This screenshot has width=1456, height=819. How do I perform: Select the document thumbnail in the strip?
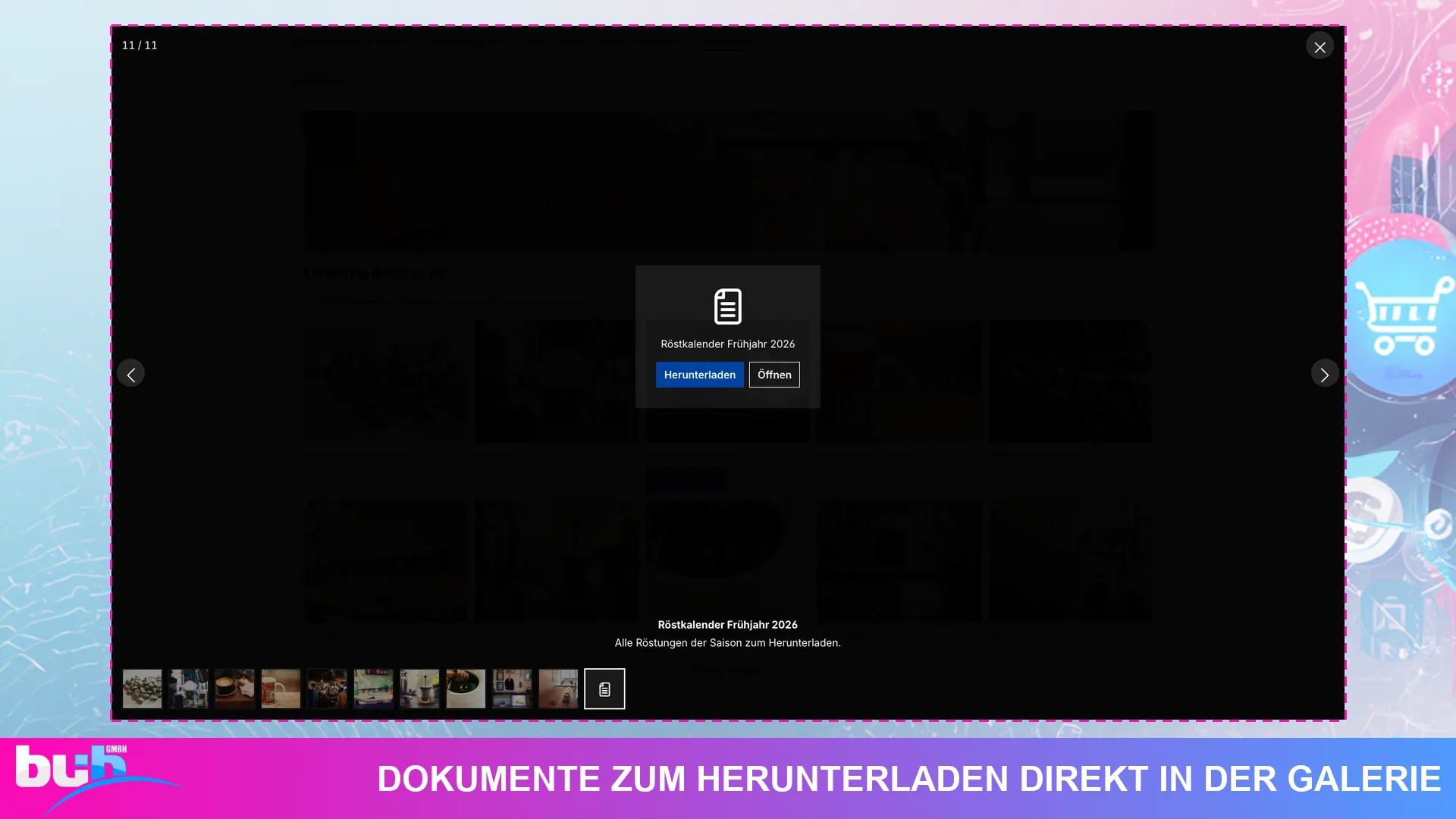604,689
